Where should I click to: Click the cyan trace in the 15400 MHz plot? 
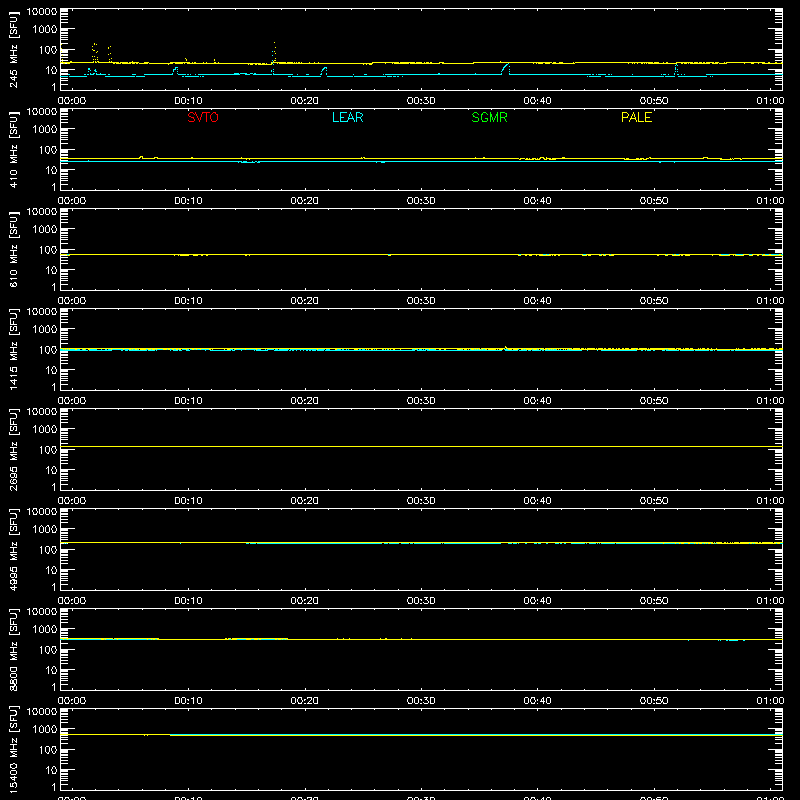(476, 735)
